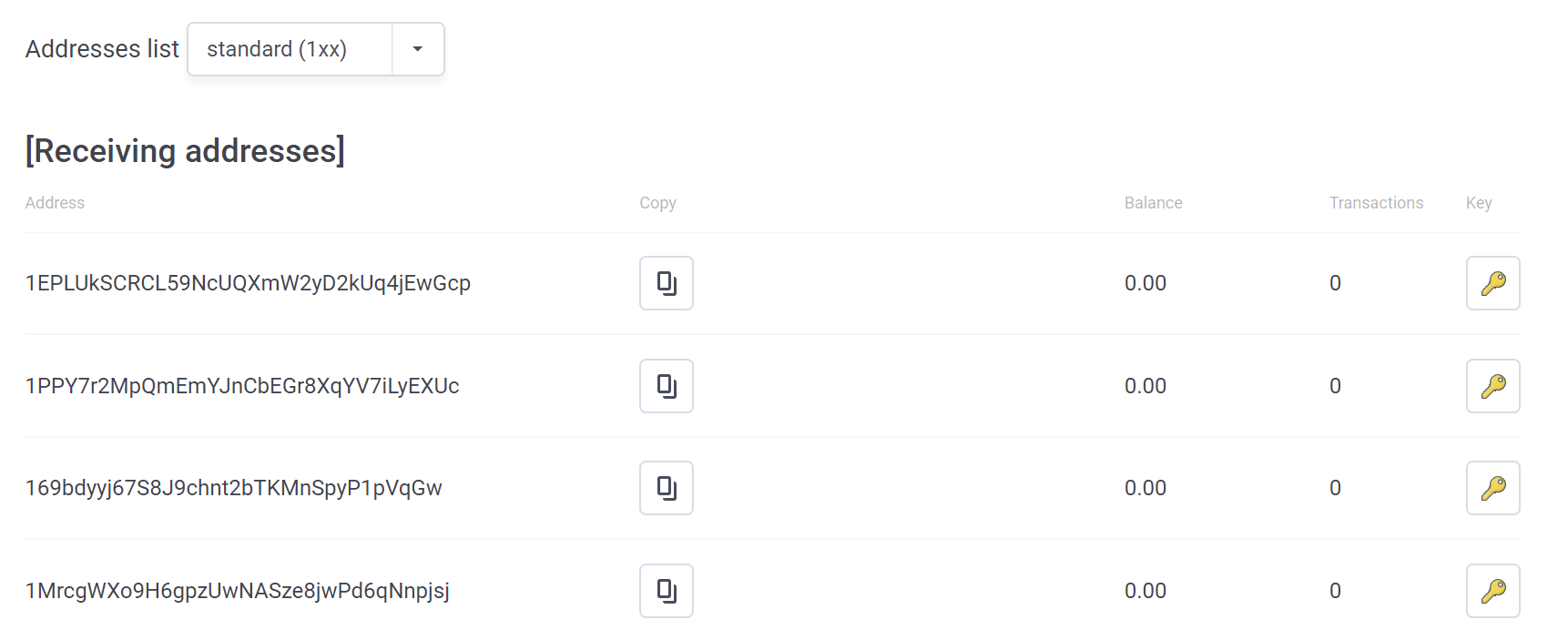Copy the address starting with 169bdyyj67S8
The width and height of the screenshot is (1568, 640).
667,488
